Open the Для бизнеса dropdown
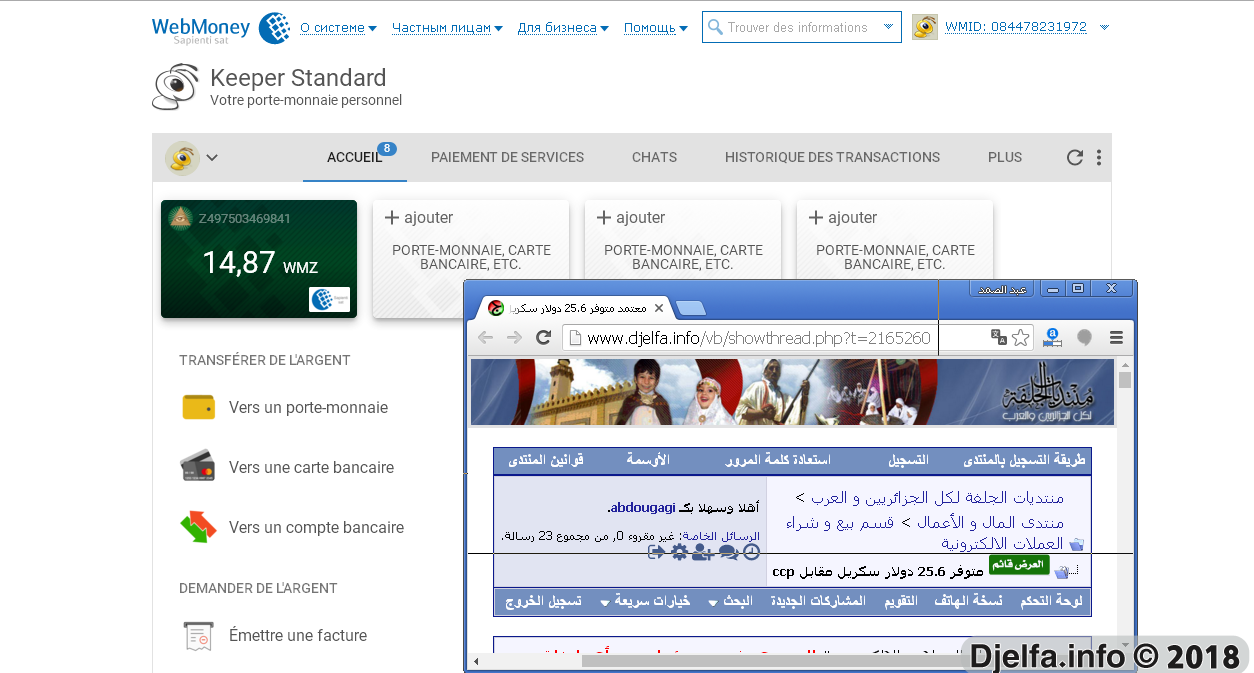1254x673 pixels. coord(563,28)
